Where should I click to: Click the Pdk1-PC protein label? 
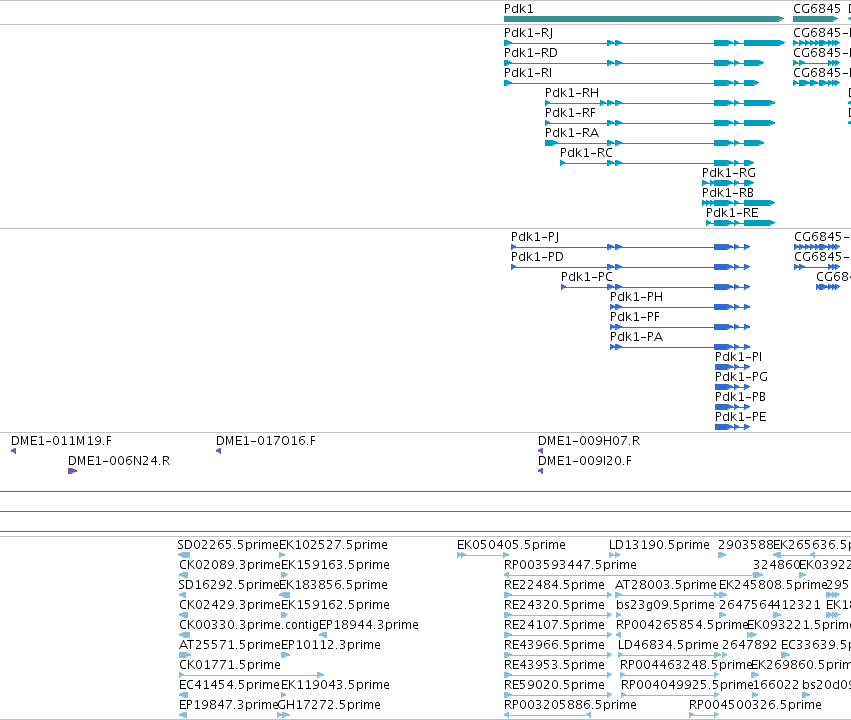click(x=587, y=277)
